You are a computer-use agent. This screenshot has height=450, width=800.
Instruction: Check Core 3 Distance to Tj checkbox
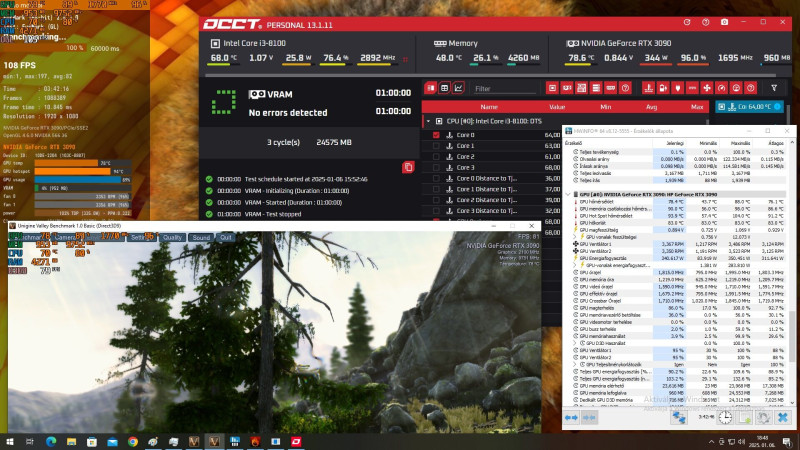pos(436,211)
